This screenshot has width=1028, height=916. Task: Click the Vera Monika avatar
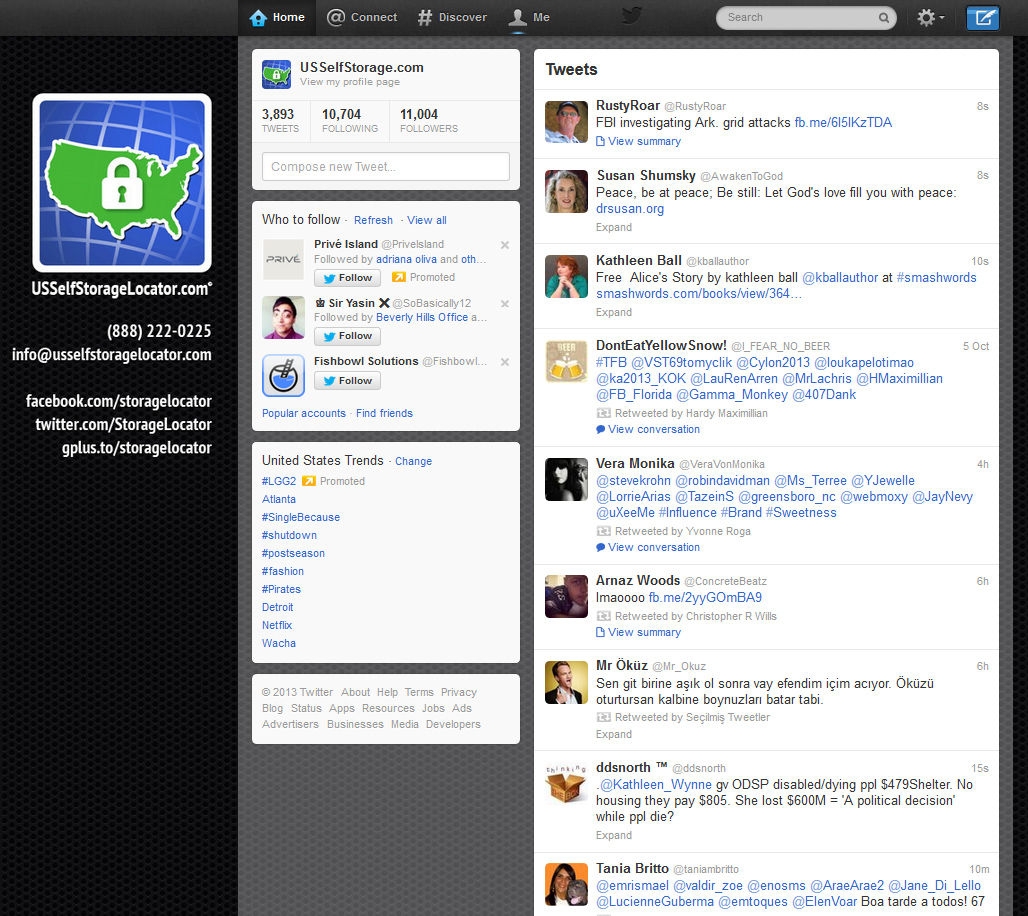tap(566, 479)
